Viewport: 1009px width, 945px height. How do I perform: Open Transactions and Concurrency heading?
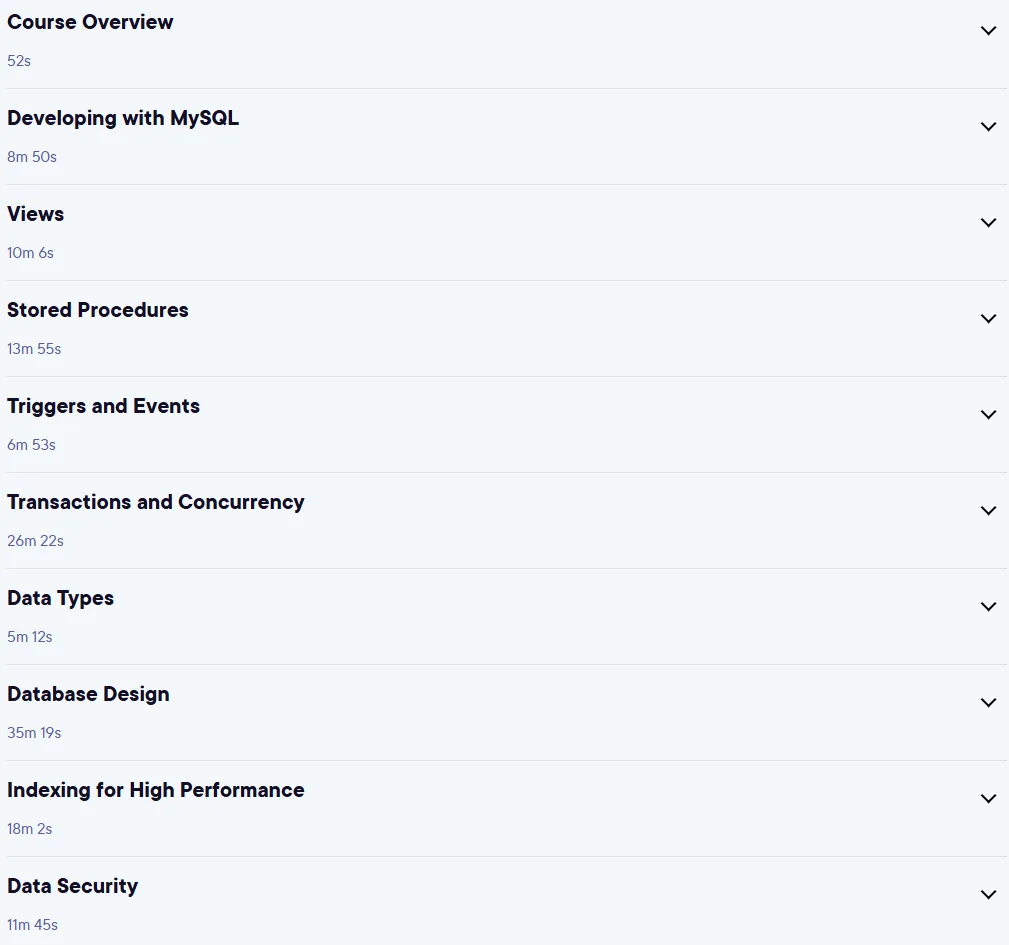tap(156, 502)
